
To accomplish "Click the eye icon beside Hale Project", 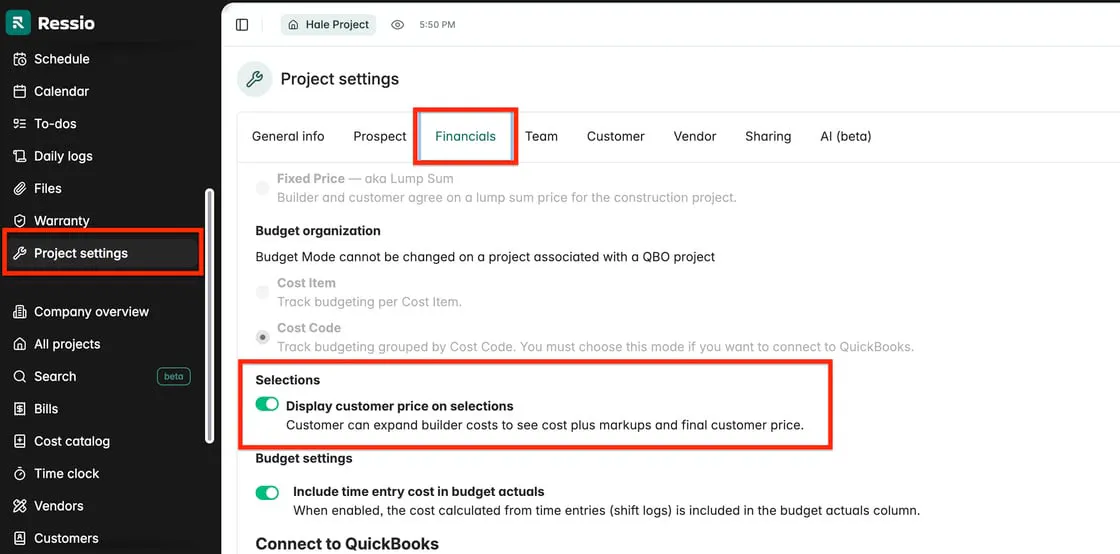I will pos(397,25).
